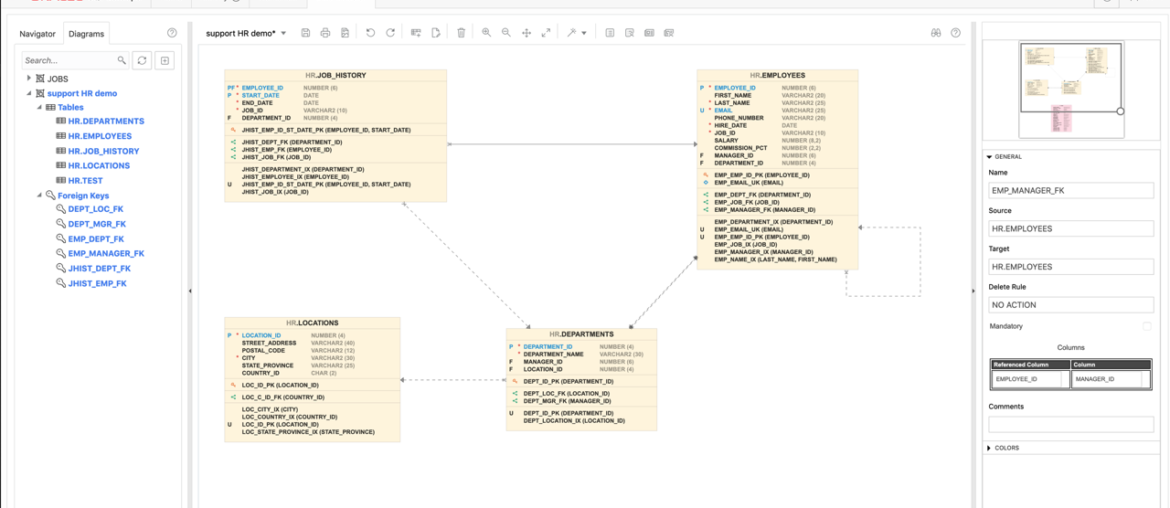Click the Fit to screen expand icon
The width and height of the screenshot is (1170, 508).
point(545,33)
